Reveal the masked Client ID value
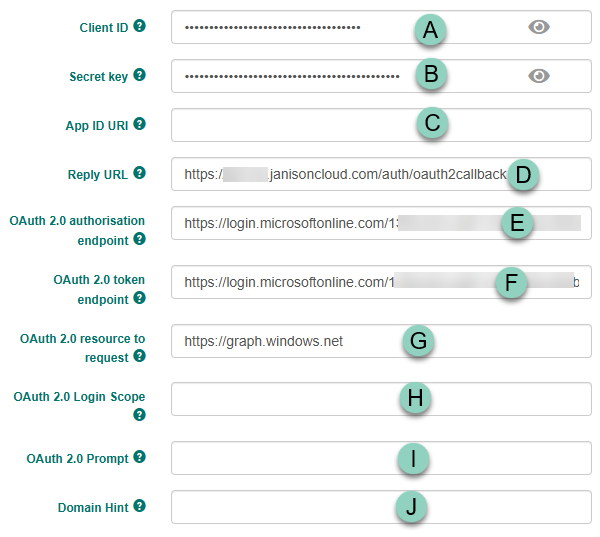Image resolution: width=600 pixels, height=537 pixels. (x=539, y=27)
